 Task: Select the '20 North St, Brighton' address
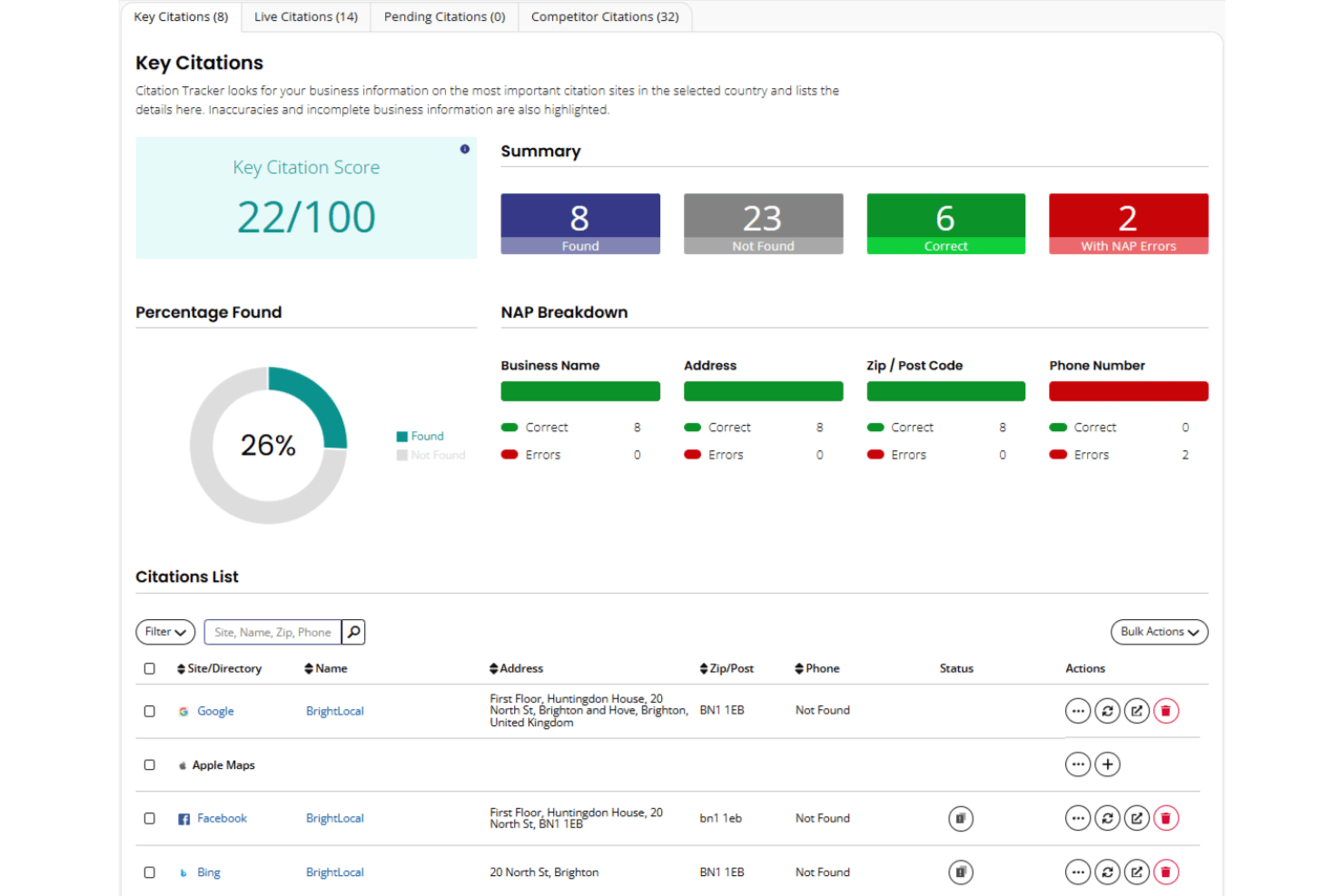click(544, 872)
